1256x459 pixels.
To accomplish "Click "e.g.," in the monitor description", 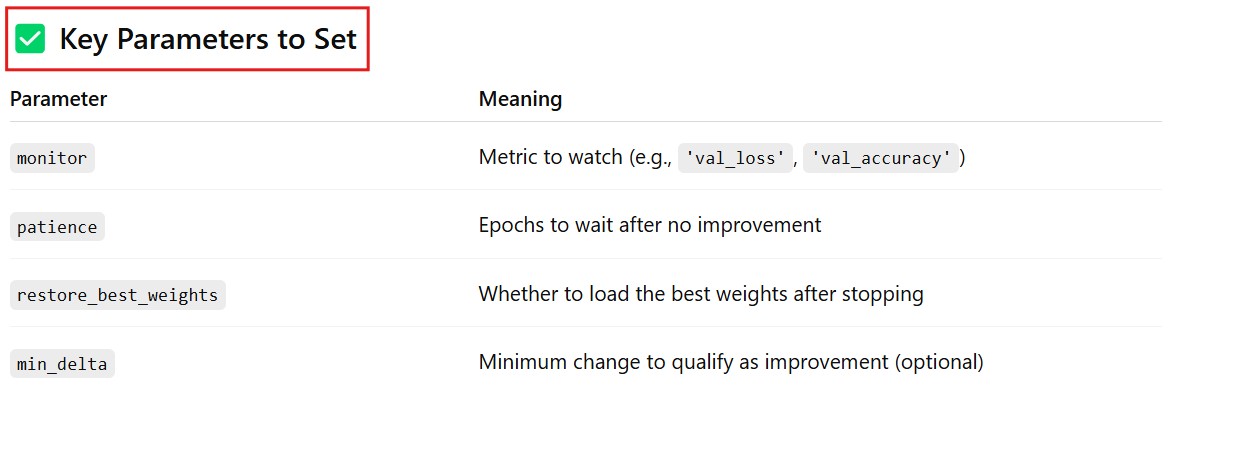I will pos(649,157).
